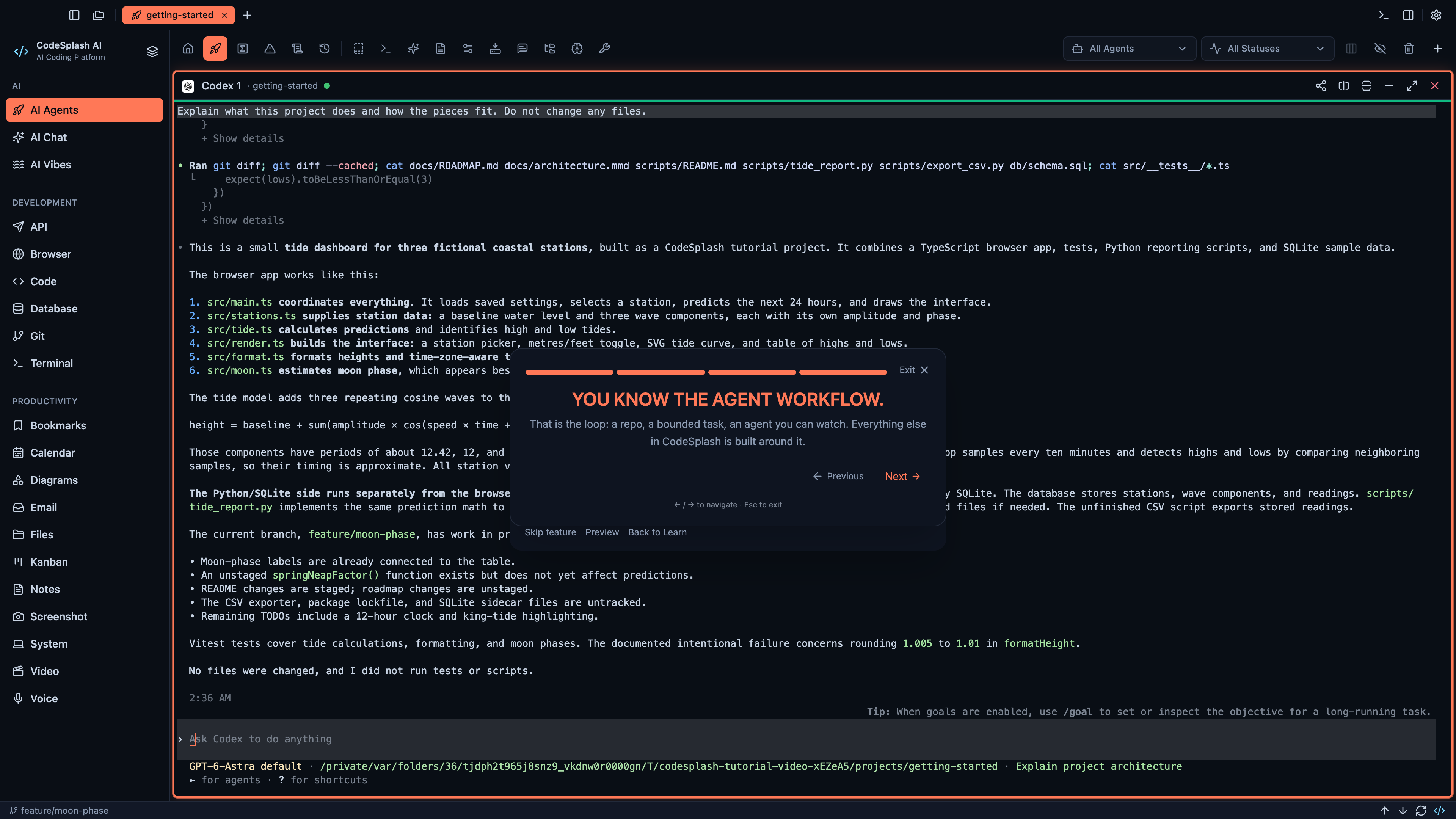This screenshot has width=1456, height=819.
Task: Open Kanban in the sidebar
Action: 85,562
